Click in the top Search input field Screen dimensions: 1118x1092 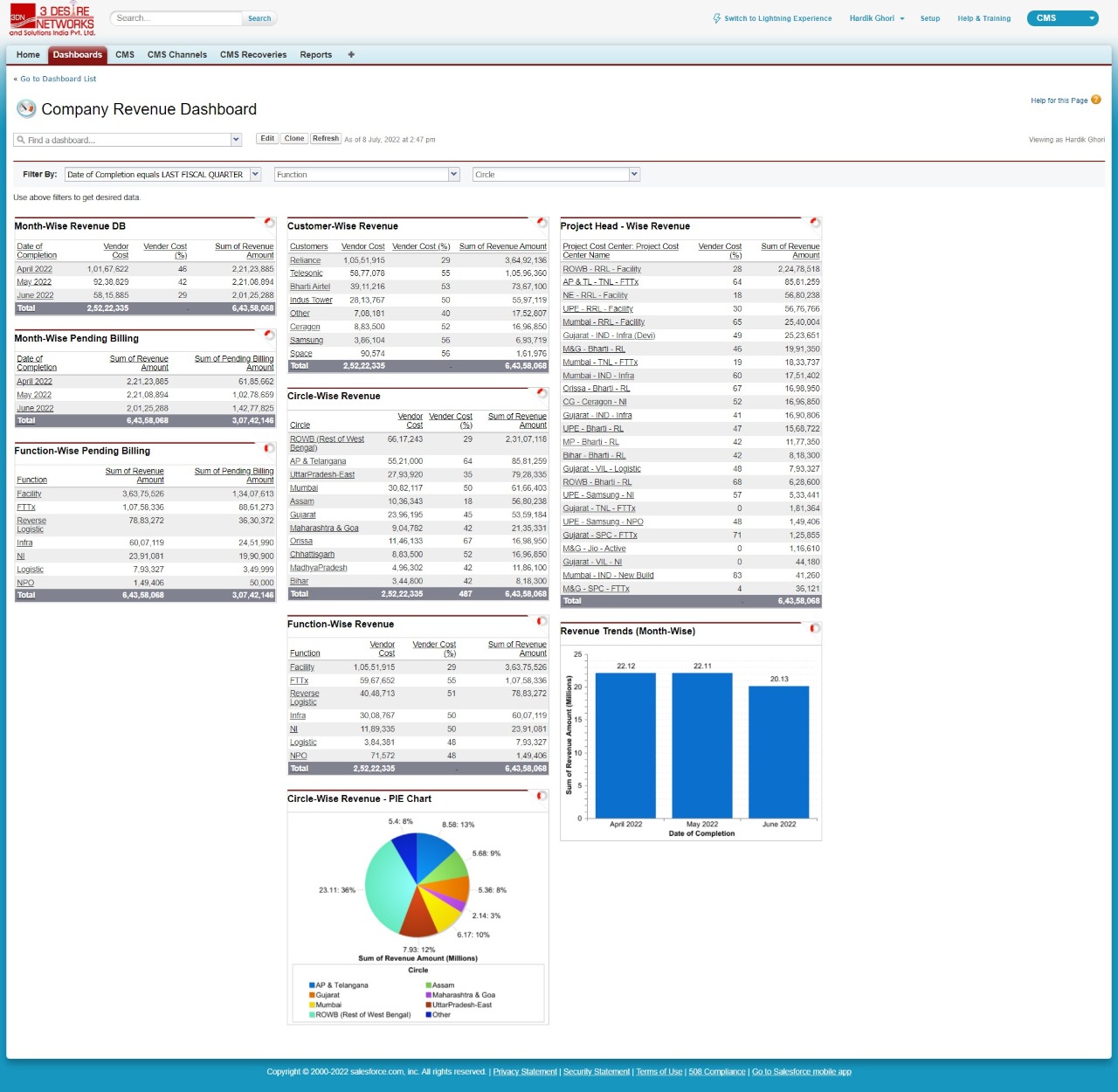(176, 18)
